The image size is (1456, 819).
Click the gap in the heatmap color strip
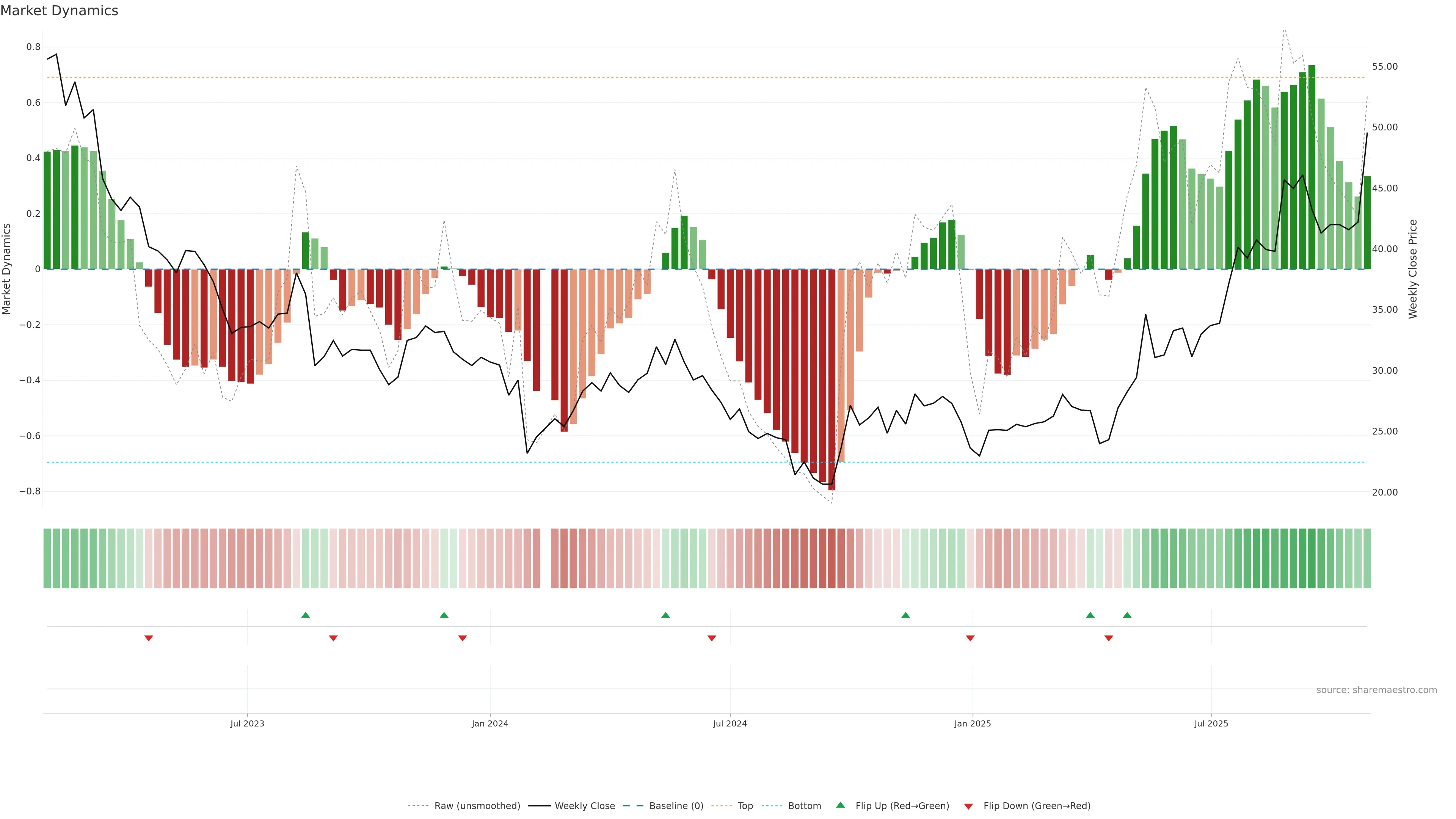[546, 559]
